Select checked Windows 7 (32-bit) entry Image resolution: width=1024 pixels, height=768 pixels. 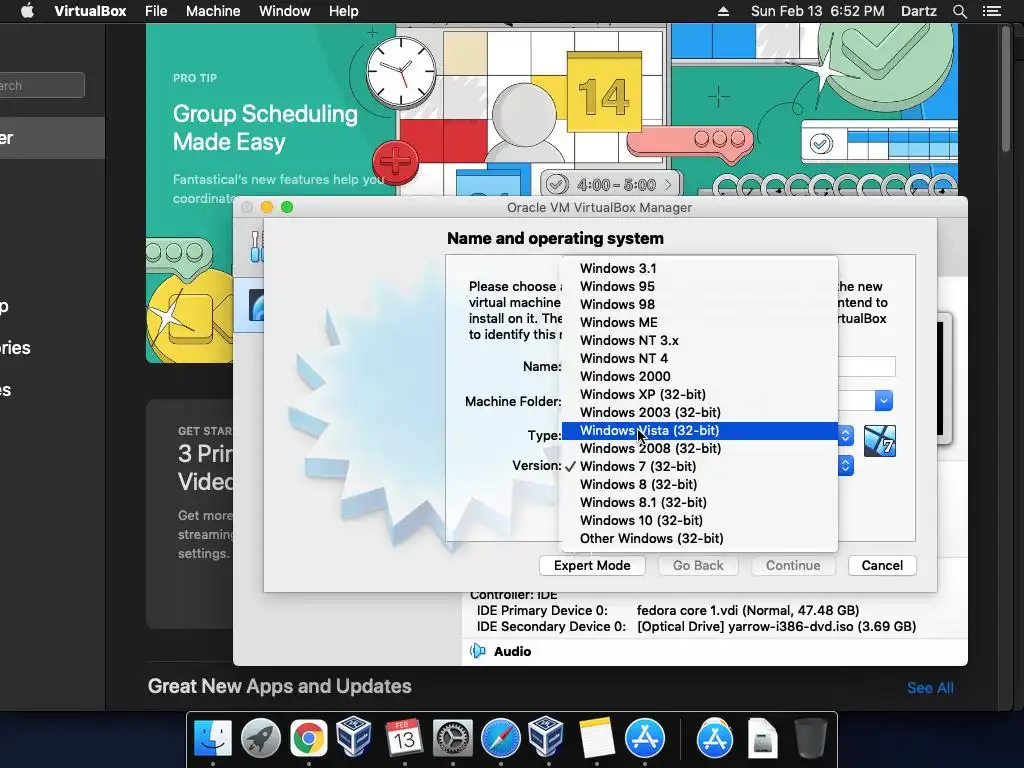699,466
